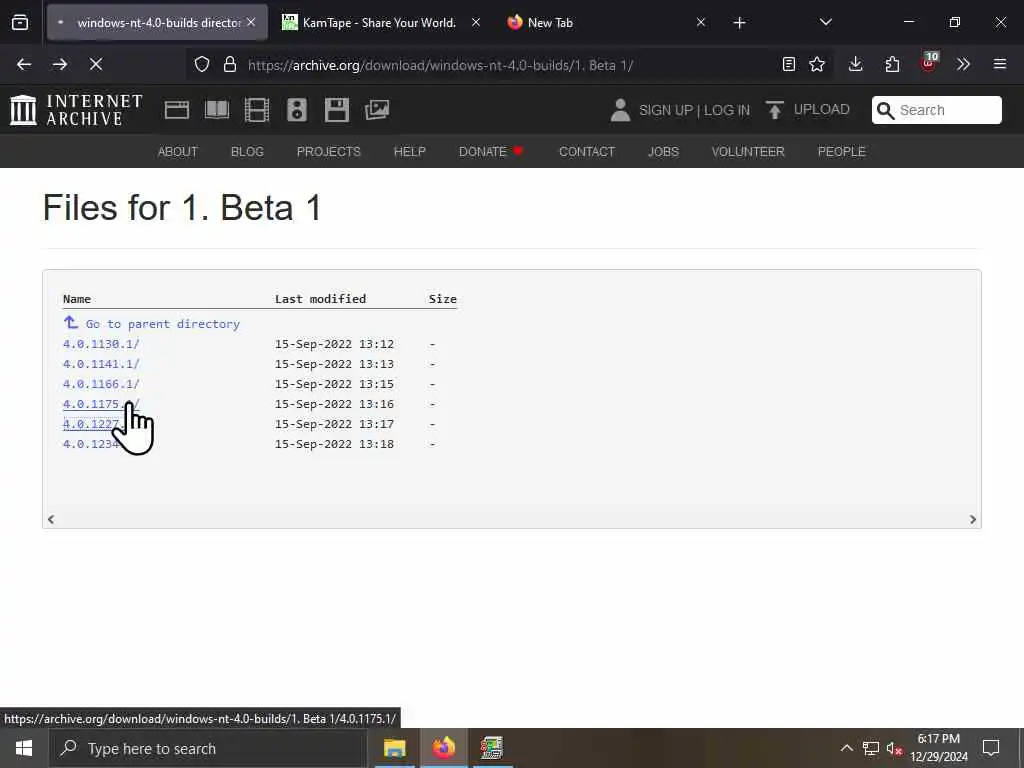Open the HELP menu item

(x=409, y=152)
